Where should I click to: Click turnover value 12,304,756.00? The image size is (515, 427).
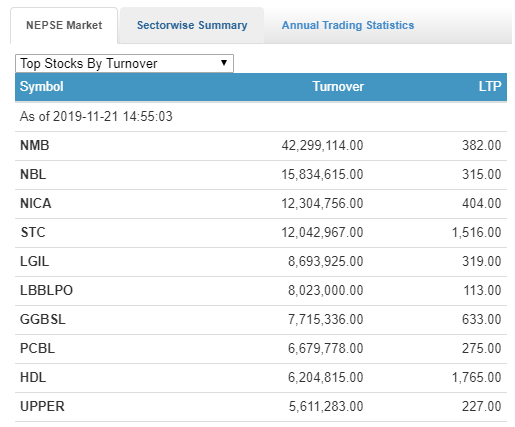(x=322, y=204)
